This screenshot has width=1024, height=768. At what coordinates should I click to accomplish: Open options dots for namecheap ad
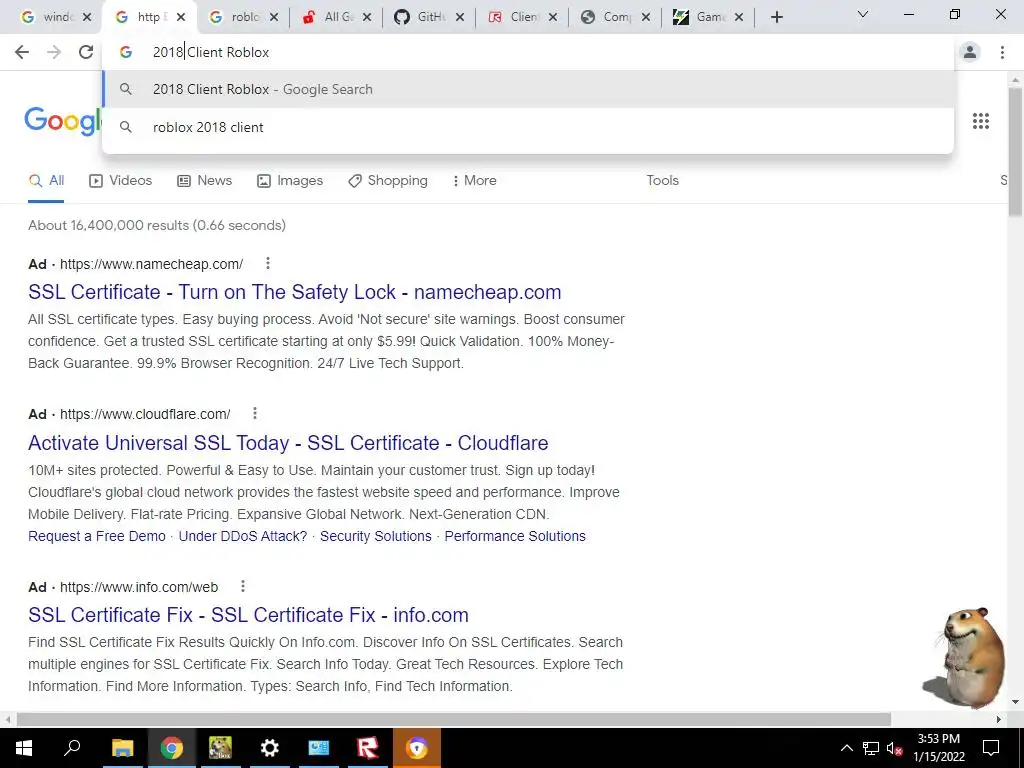(x=268, y=263)
